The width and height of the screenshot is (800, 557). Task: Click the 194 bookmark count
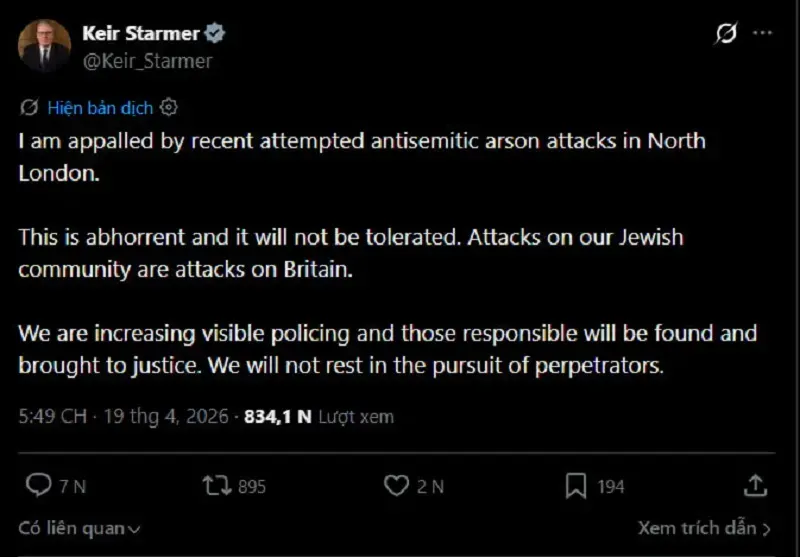pyautogui.click(x=610, y=487)
